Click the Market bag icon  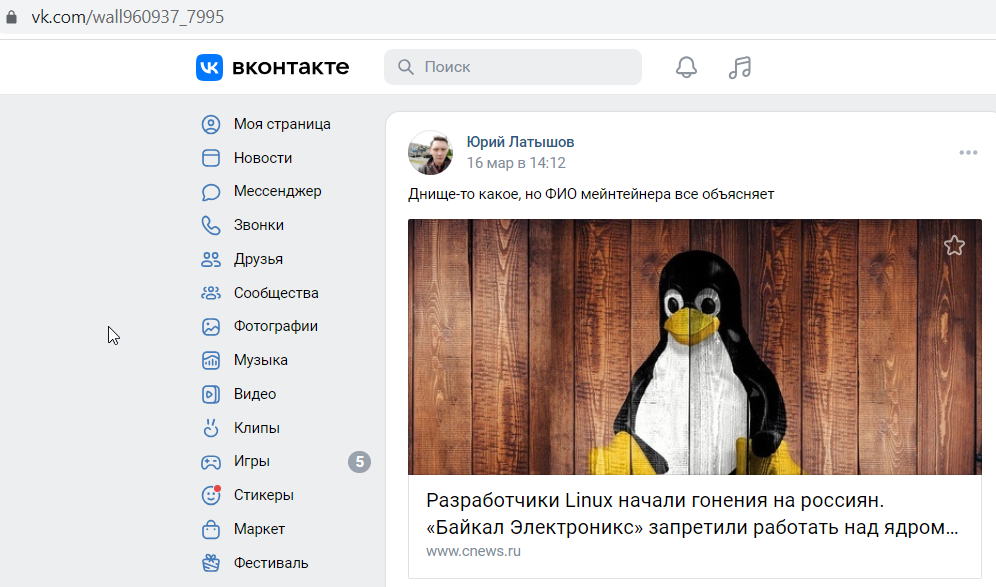[211, 529]
